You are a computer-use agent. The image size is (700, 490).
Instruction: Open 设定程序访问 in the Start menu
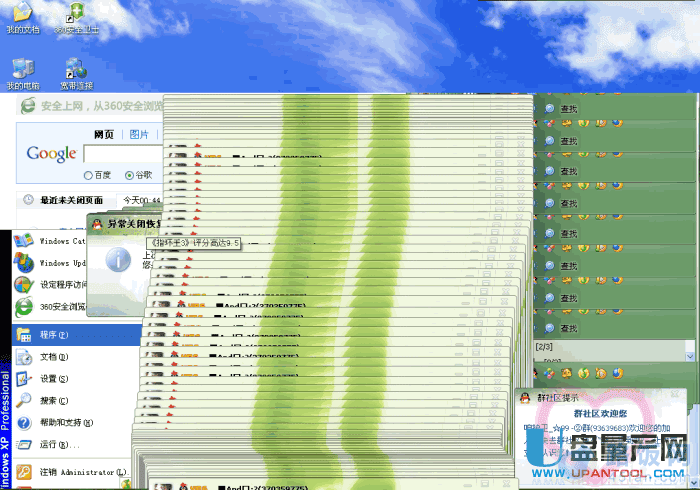pos(50,284)
